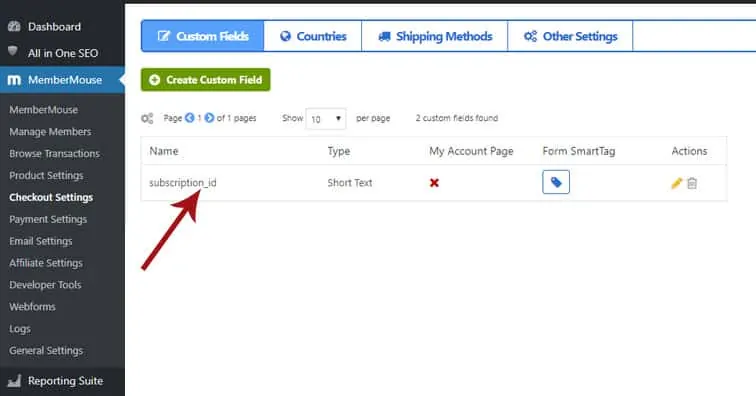Go to Manage Members

pos(50,132)
